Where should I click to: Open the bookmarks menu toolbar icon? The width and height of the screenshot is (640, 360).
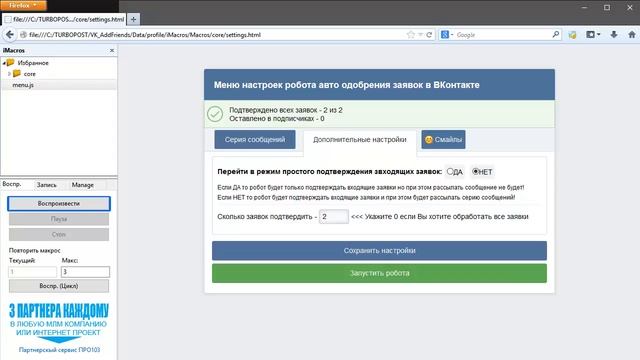click(x=590, y=35)
